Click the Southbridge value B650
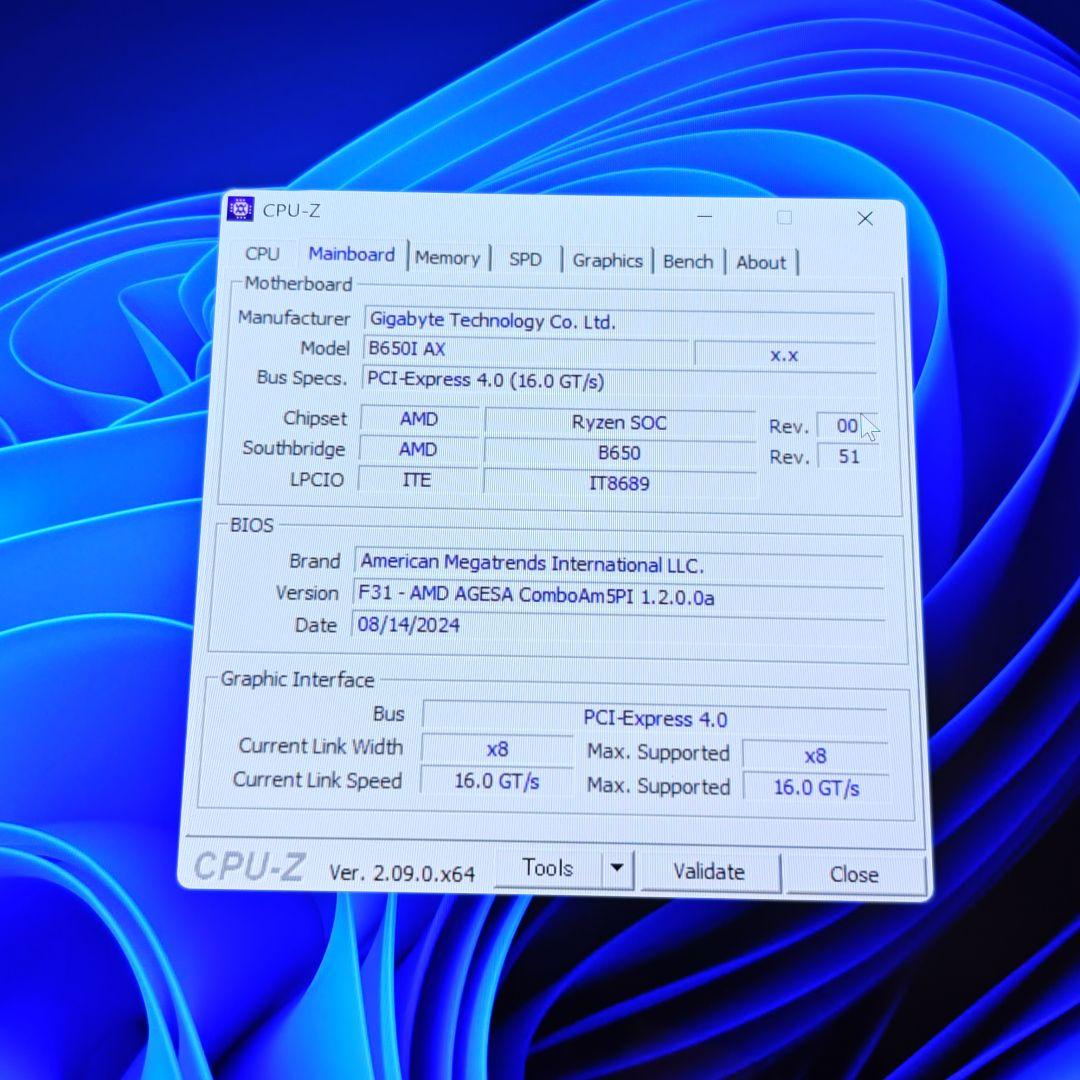 (619, 453)
